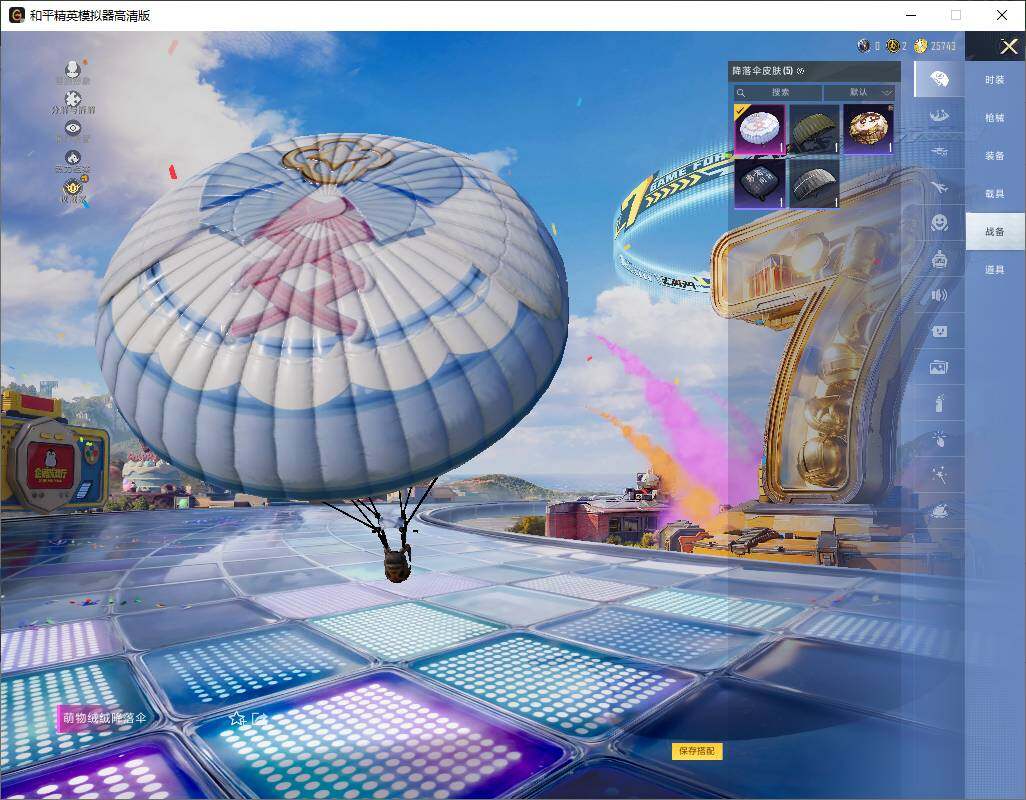This screenshot has height=800, width=1026.
Task: Select the 道具 tab
Action: 995,270
